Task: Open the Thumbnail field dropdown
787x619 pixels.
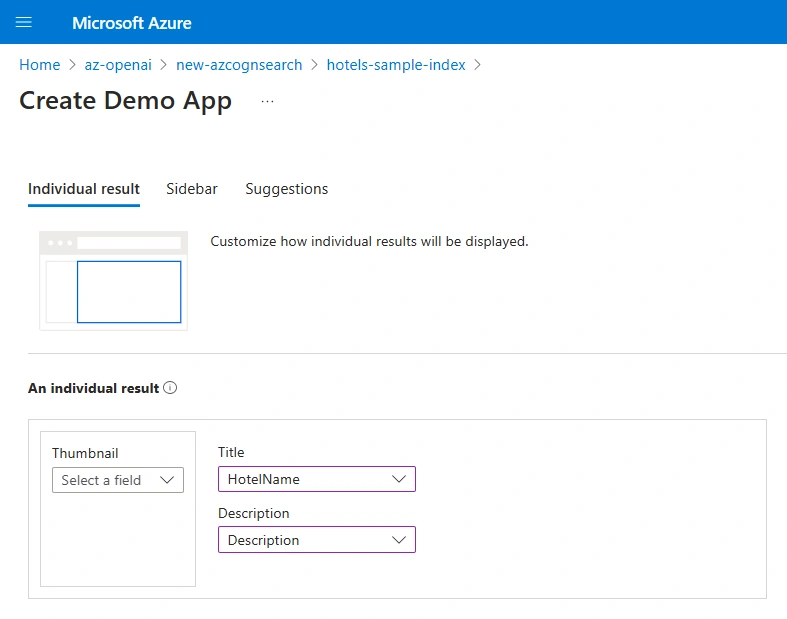Action: 118,480
